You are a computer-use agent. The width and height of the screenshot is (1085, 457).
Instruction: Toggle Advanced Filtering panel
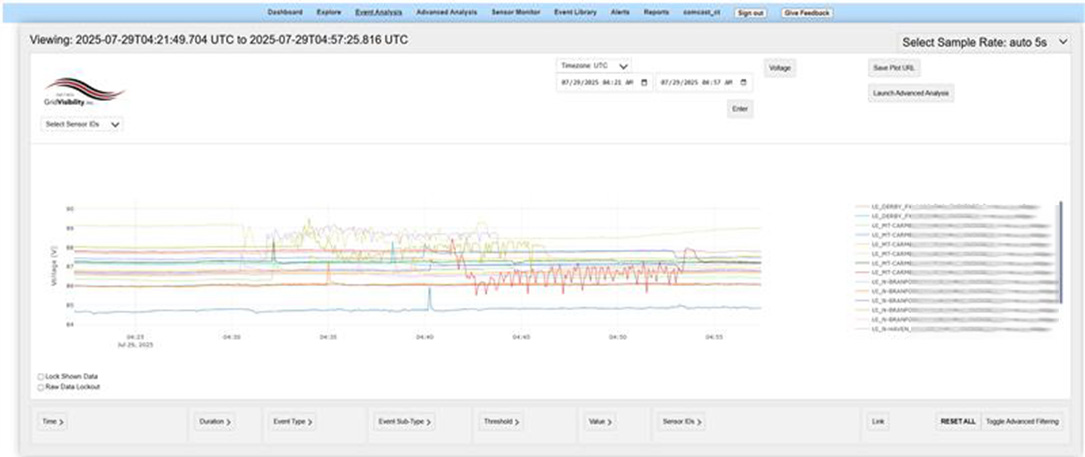1021,422
